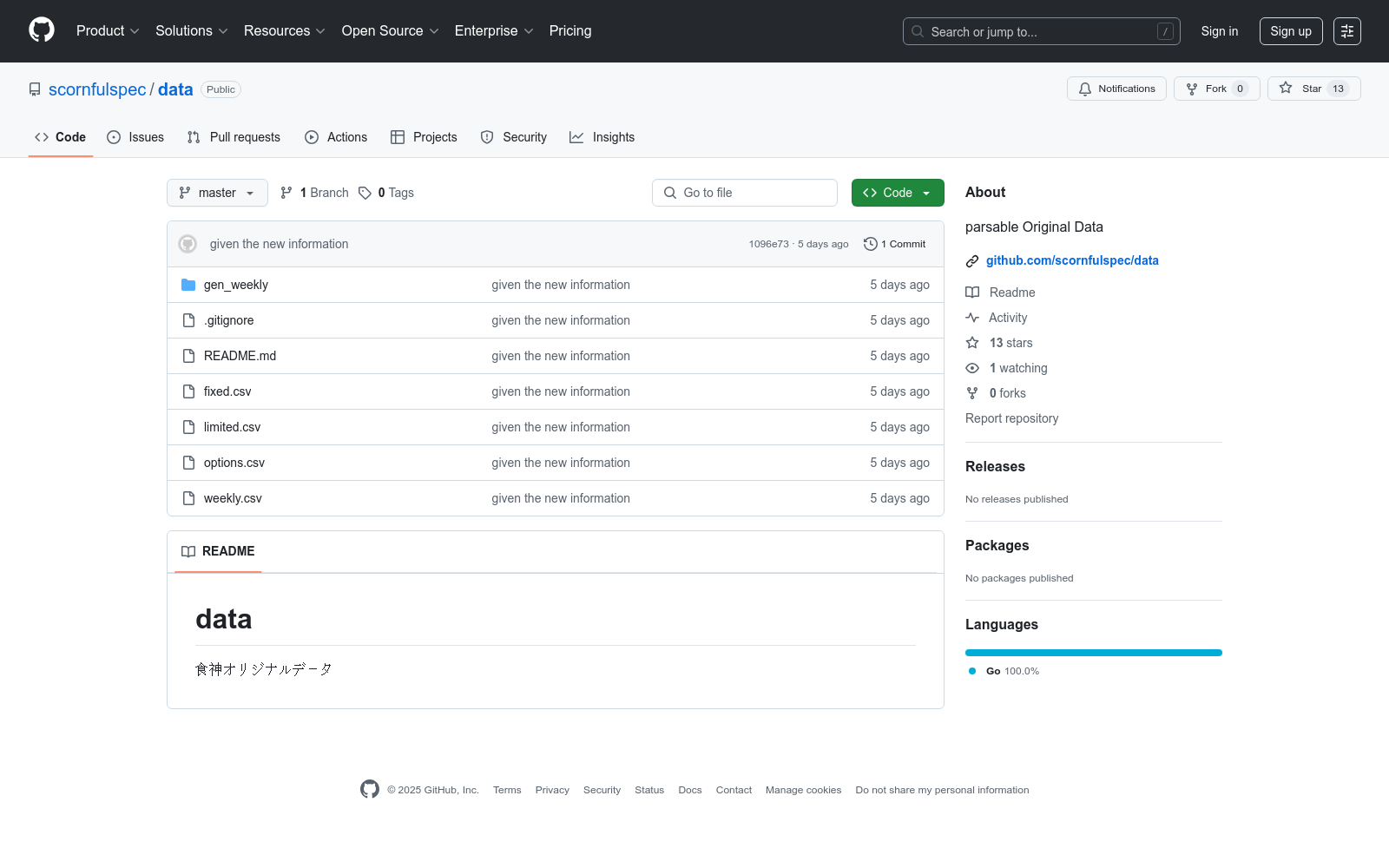Click Sign in
Image resolution: width=1389 pixels, height=868 pixels.
point(1220,31)
